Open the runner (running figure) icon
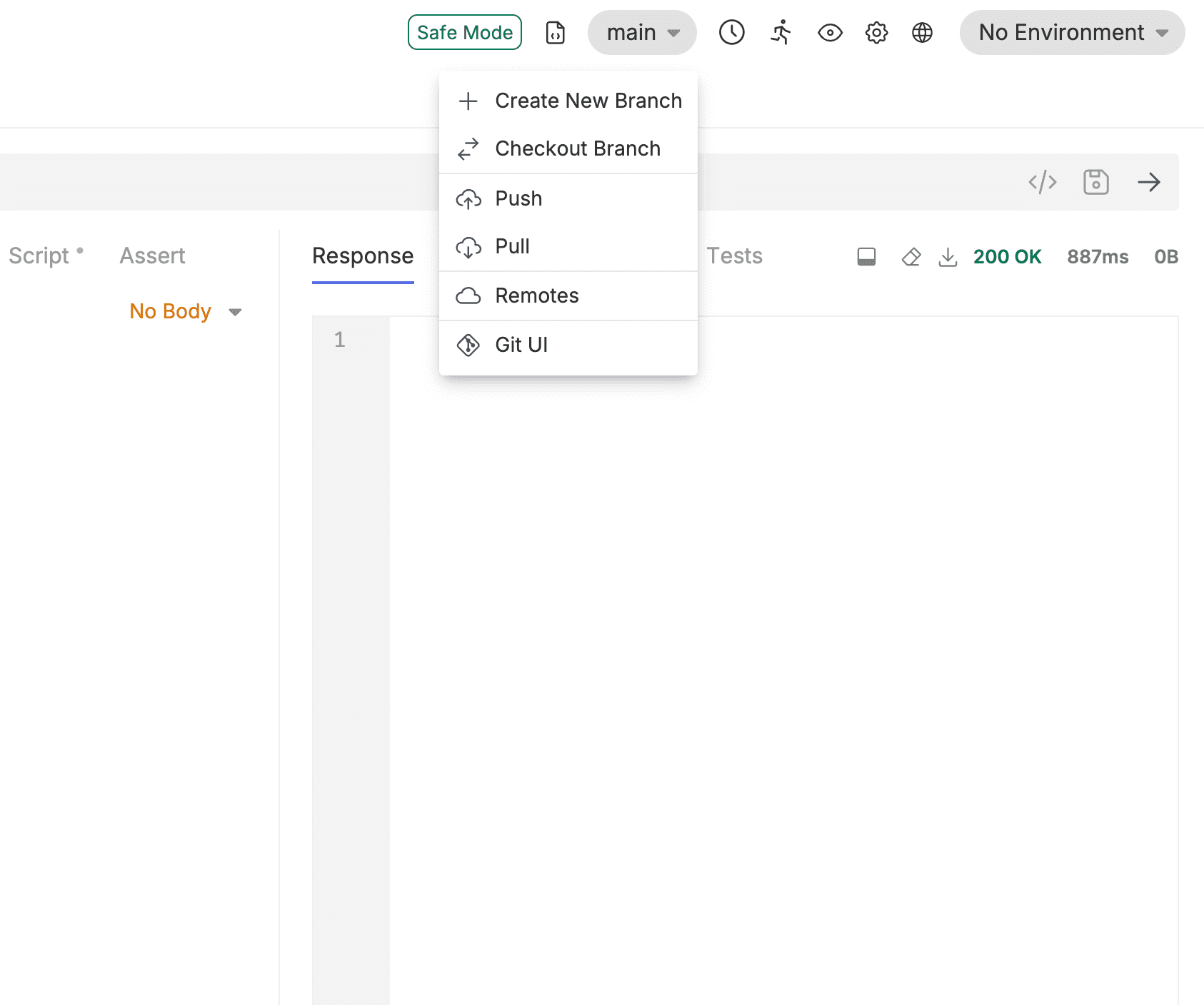This screenshot has width=1204, height=1005. tap(781, 32)
